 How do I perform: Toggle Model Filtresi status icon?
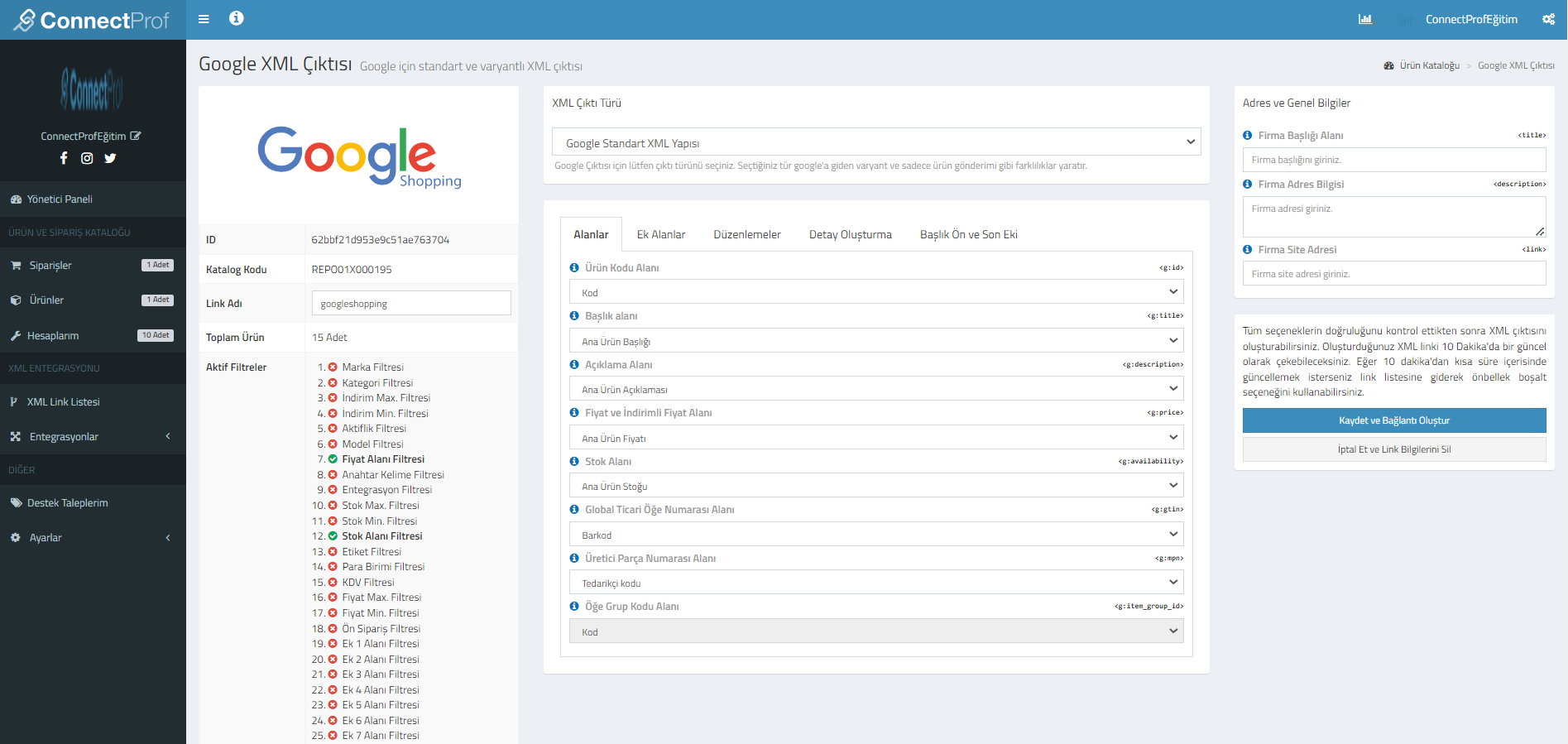(x=333, y=444)
